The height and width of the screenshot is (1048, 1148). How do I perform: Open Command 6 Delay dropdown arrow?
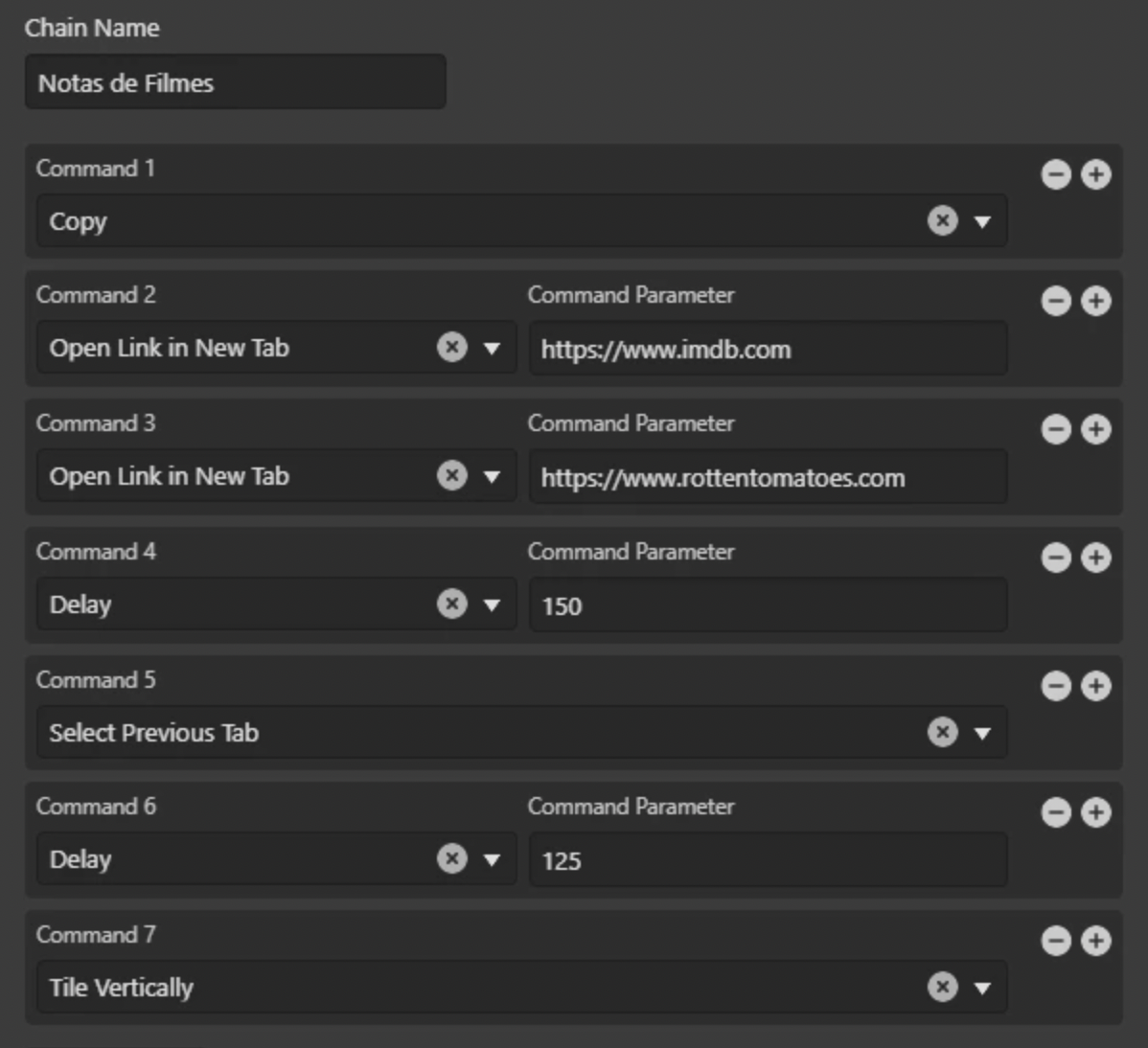point(492,860)
